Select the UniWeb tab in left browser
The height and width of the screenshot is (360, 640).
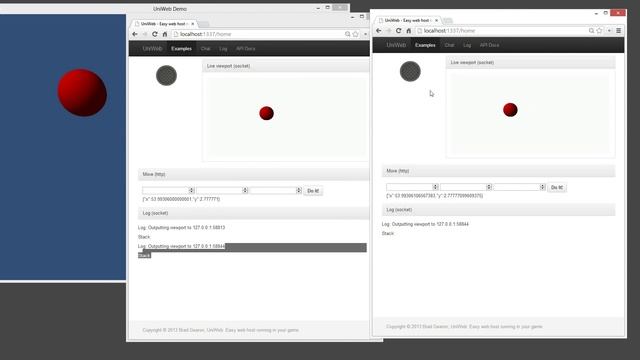(x=164, y=24)
